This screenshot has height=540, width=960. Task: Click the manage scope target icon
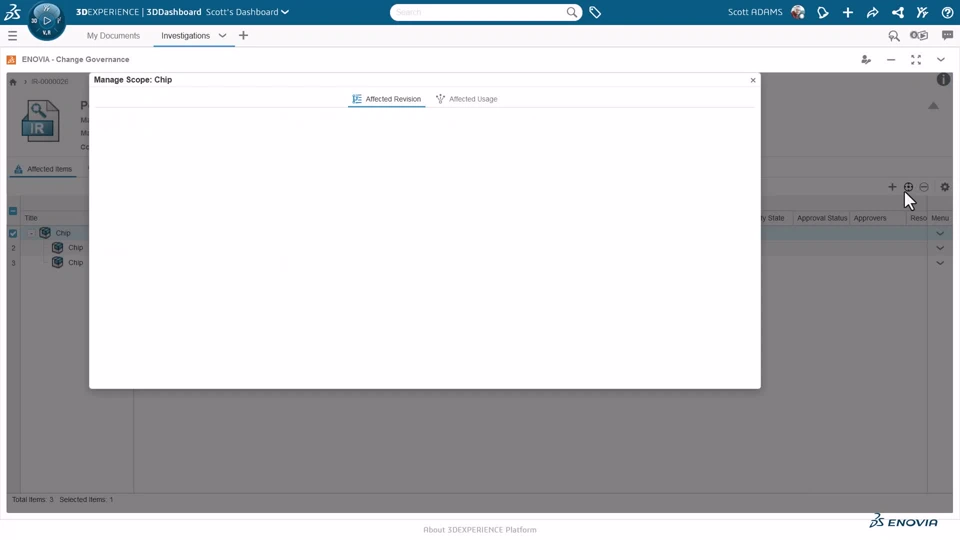click(909, 187)
